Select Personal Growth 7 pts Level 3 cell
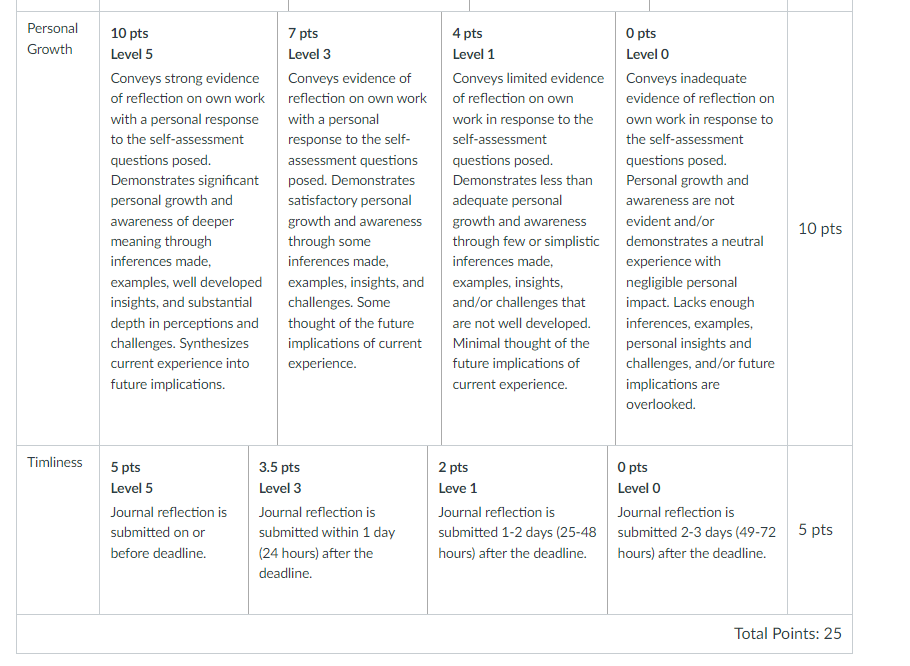The height and width of the screenshot is (666, 910). 359,229
